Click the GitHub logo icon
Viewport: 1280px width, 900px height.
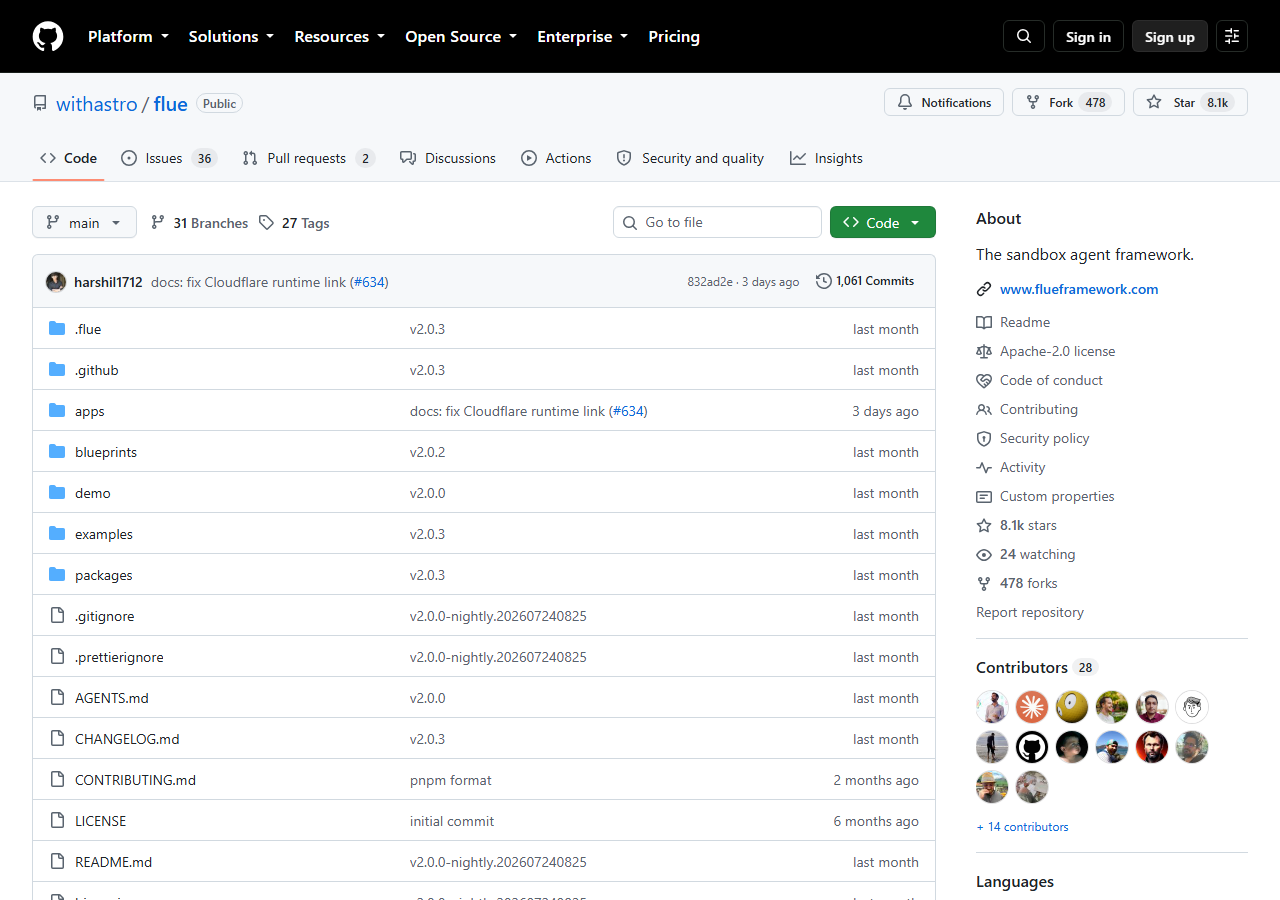point(48,37)
